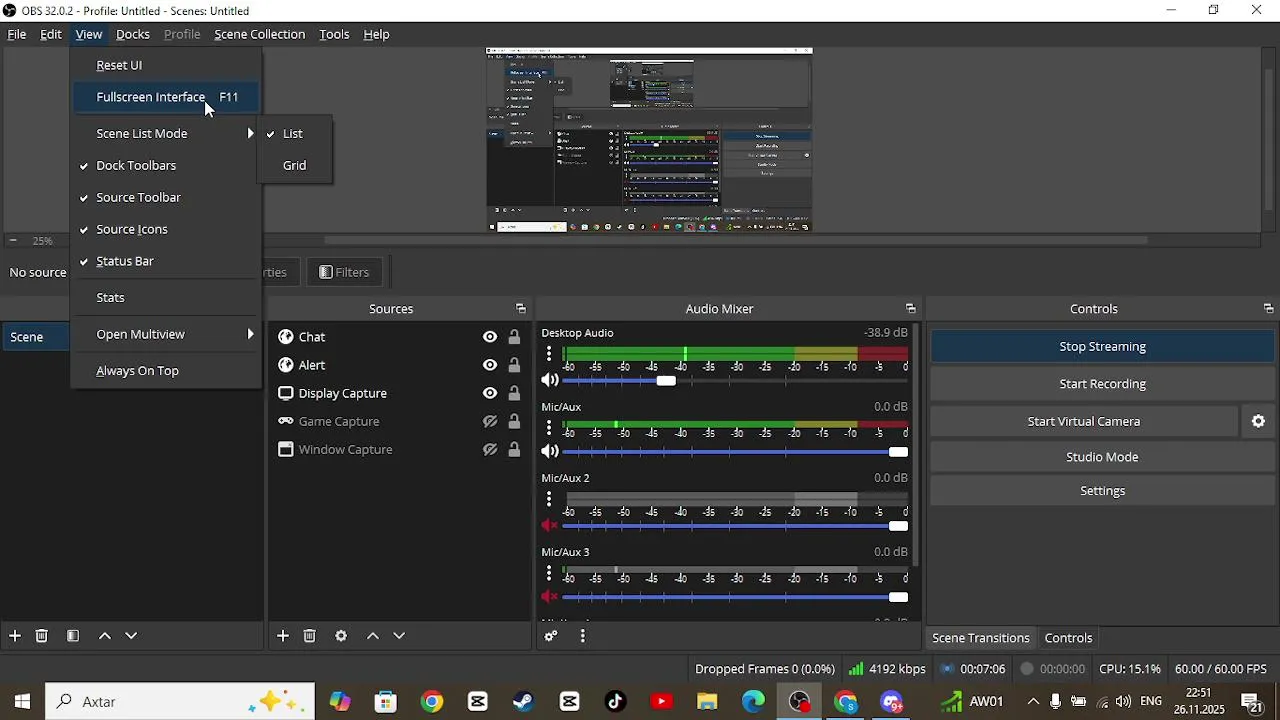1280x720 pixels.
Task: Open Desktop Audio options three-dot menu
Action: point(549,354)
